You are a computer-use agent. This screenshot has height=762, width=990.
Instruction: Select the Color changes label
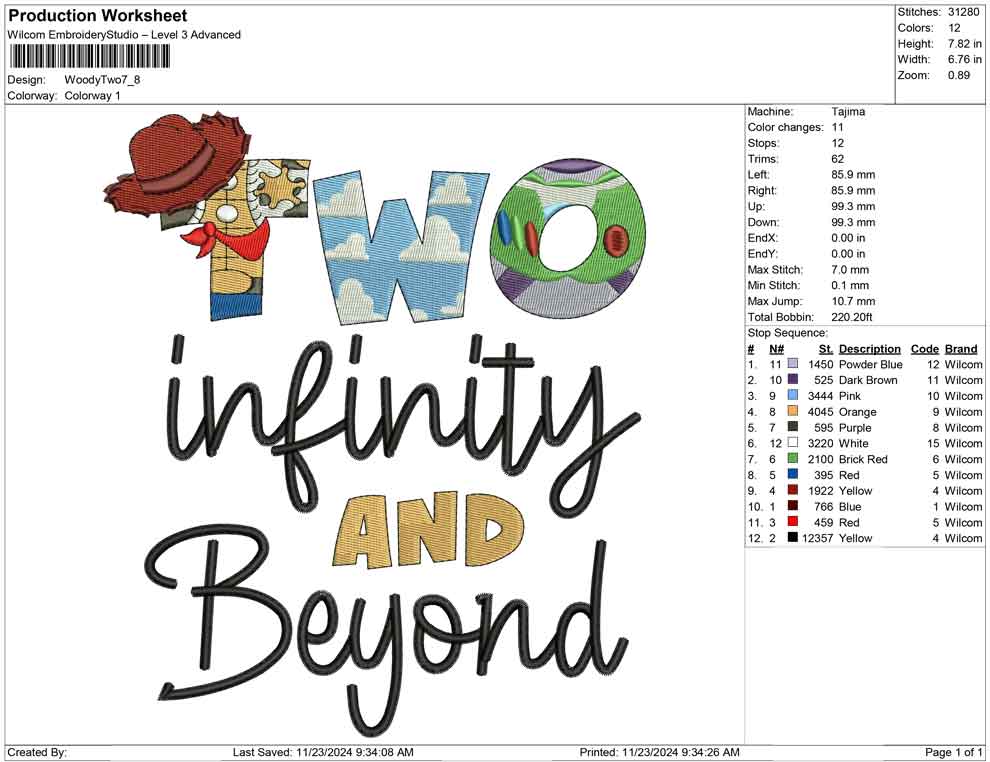tap(785, 128)
